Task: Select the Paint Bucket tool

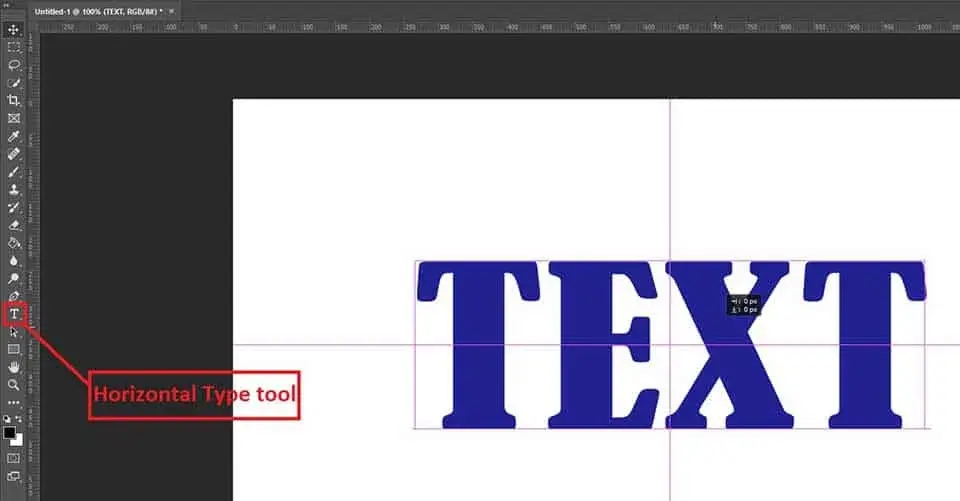Action: pos(13,243)
